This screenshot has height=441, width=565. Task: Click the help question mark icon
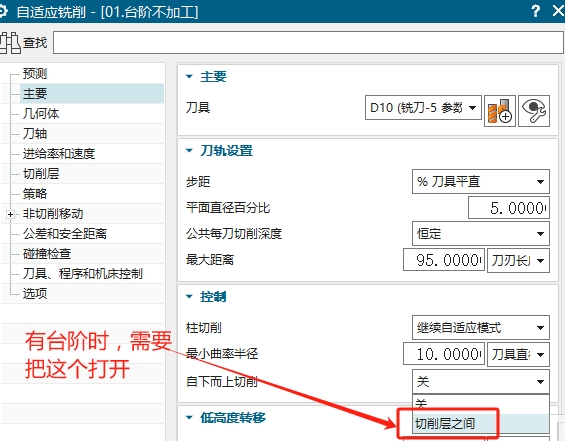(535, 11)
